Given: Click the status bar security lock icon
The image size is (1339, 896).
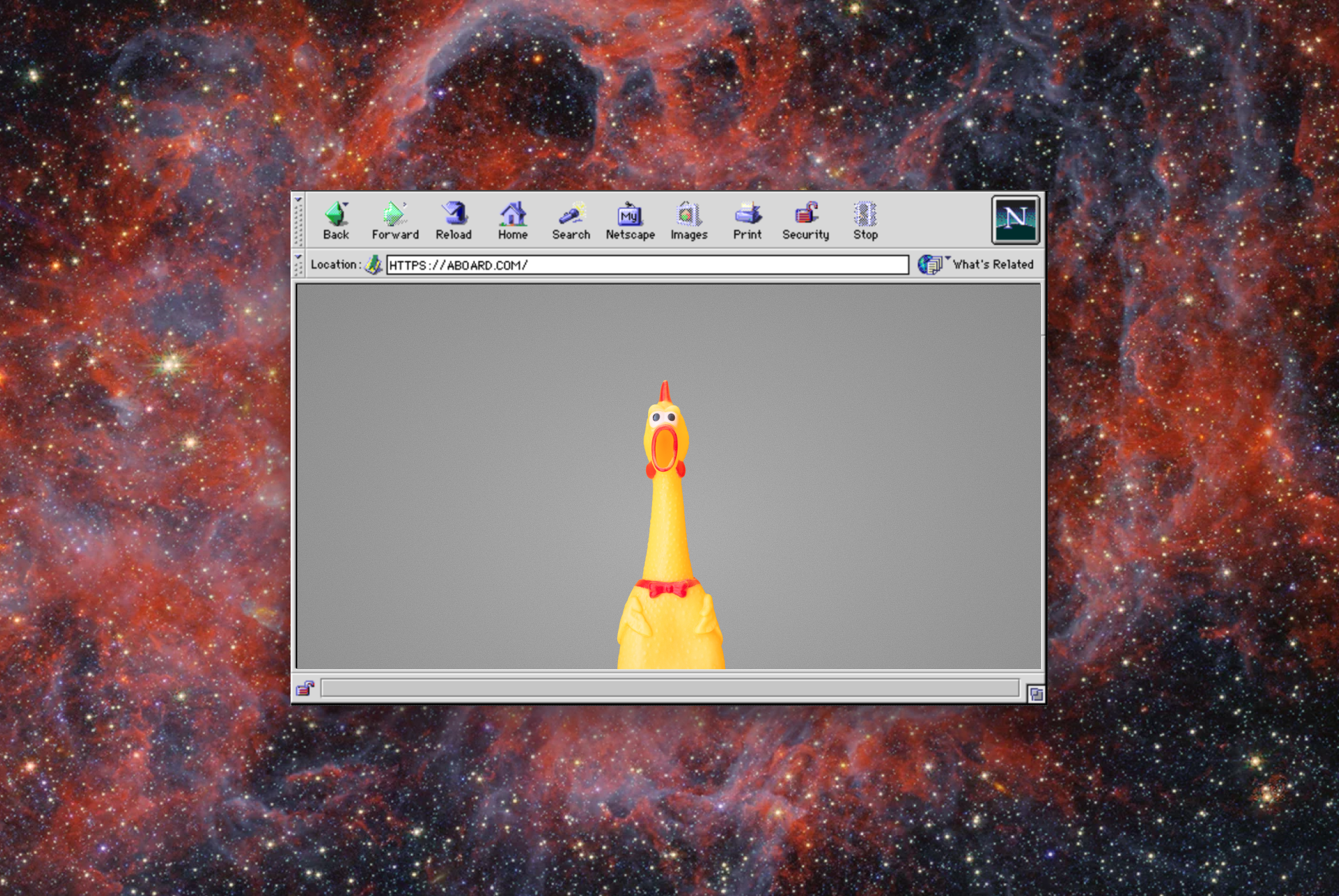Looking at the screenshot, I should coord(305,688).
